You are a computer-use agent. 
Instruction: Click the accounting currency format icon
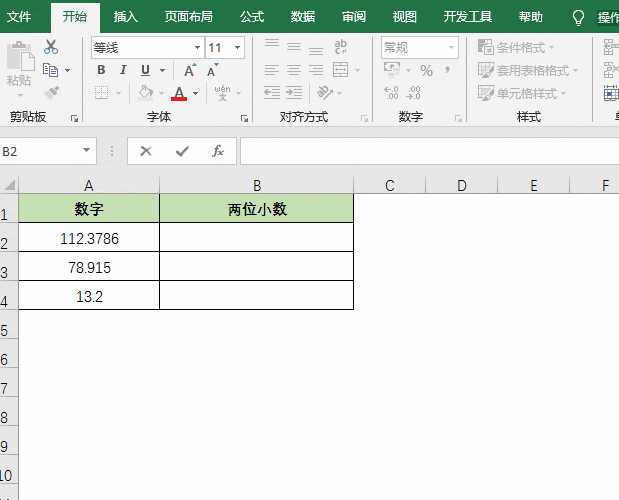click(392, 70)
